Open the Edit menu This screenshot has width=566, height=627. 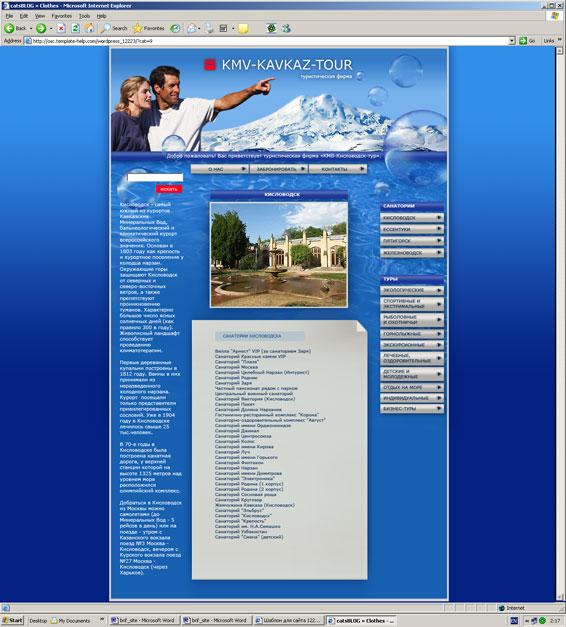pyautogui.click(x=24, y=16)
